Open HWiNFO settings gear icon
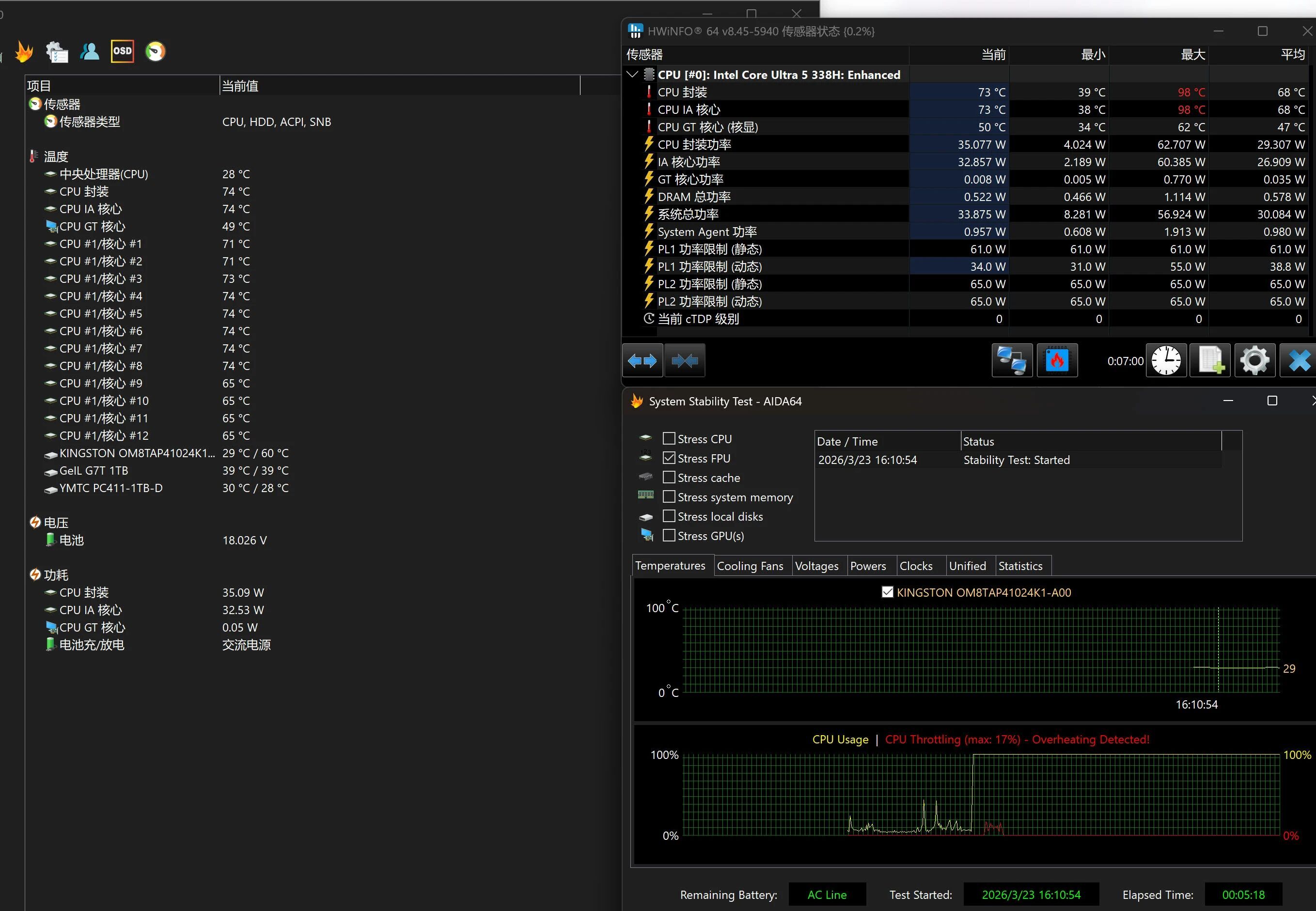This screenshot has width=1316, height=911. pyautogui.click(x=1254, y=361)
